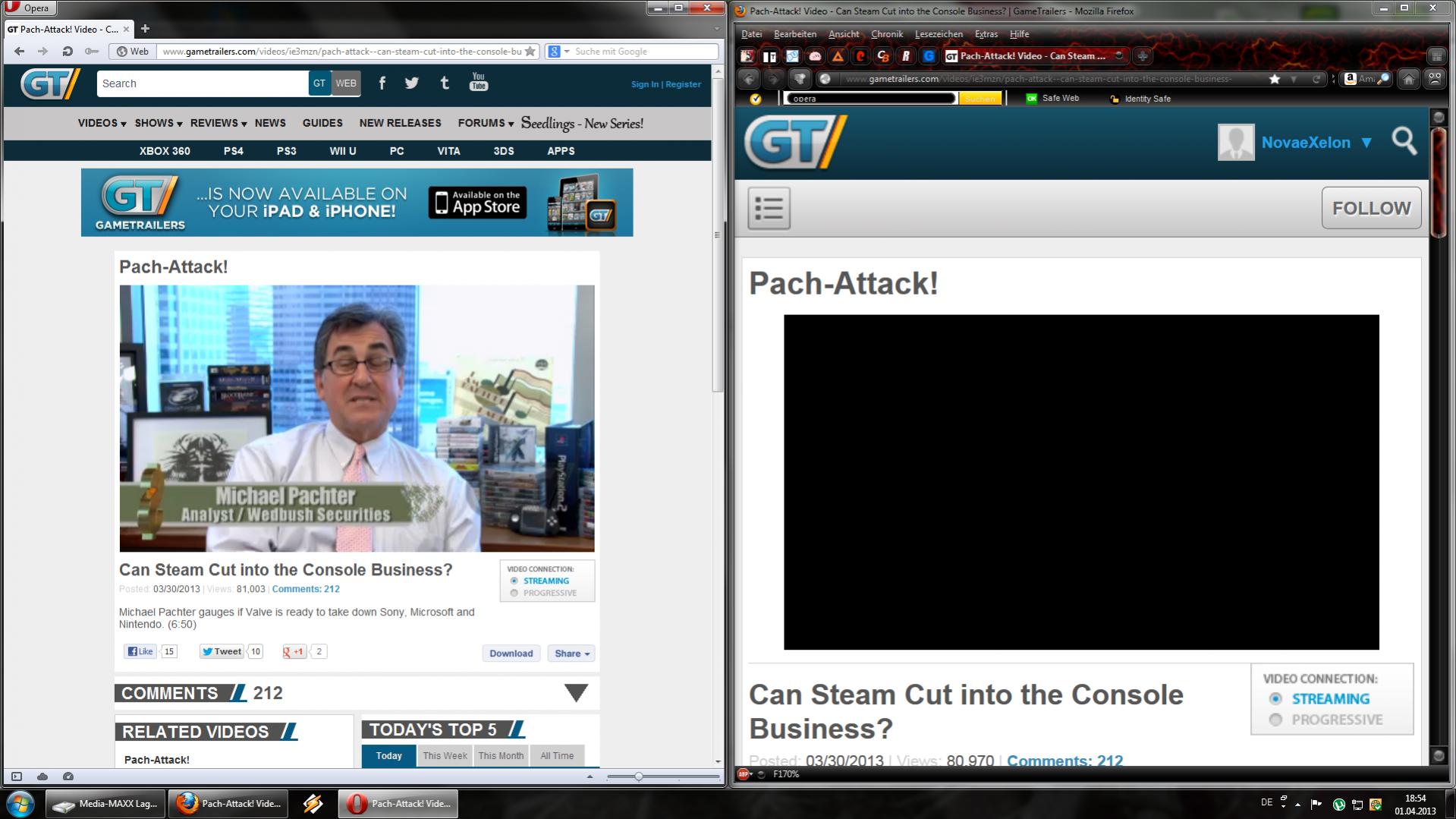This screenshot has height=819, width=1456.
Task: Open GameTrailers Facebook icon in Opera page
Action: tap(382, 83)
